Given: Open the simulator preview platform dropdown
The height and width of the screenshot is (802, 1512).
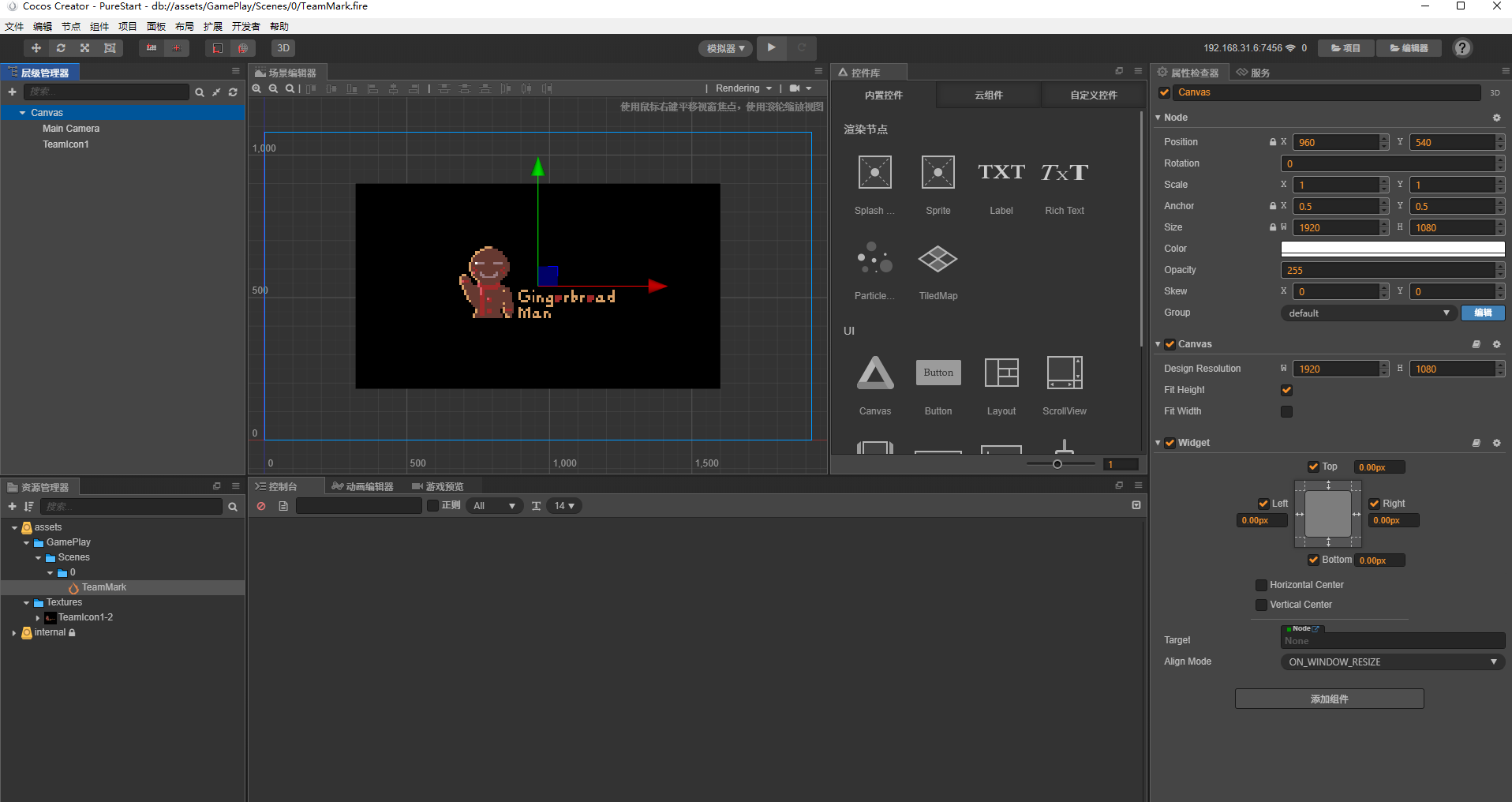Looking at the screenshot, I should point(725,48).
